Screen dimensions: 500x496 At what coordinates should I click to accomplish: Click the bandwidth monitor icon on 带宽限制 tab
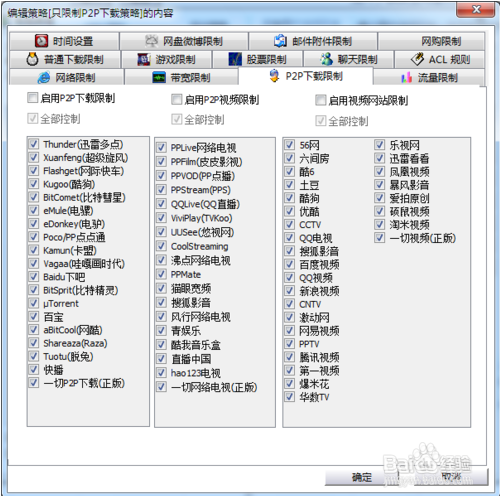[159, 78]
